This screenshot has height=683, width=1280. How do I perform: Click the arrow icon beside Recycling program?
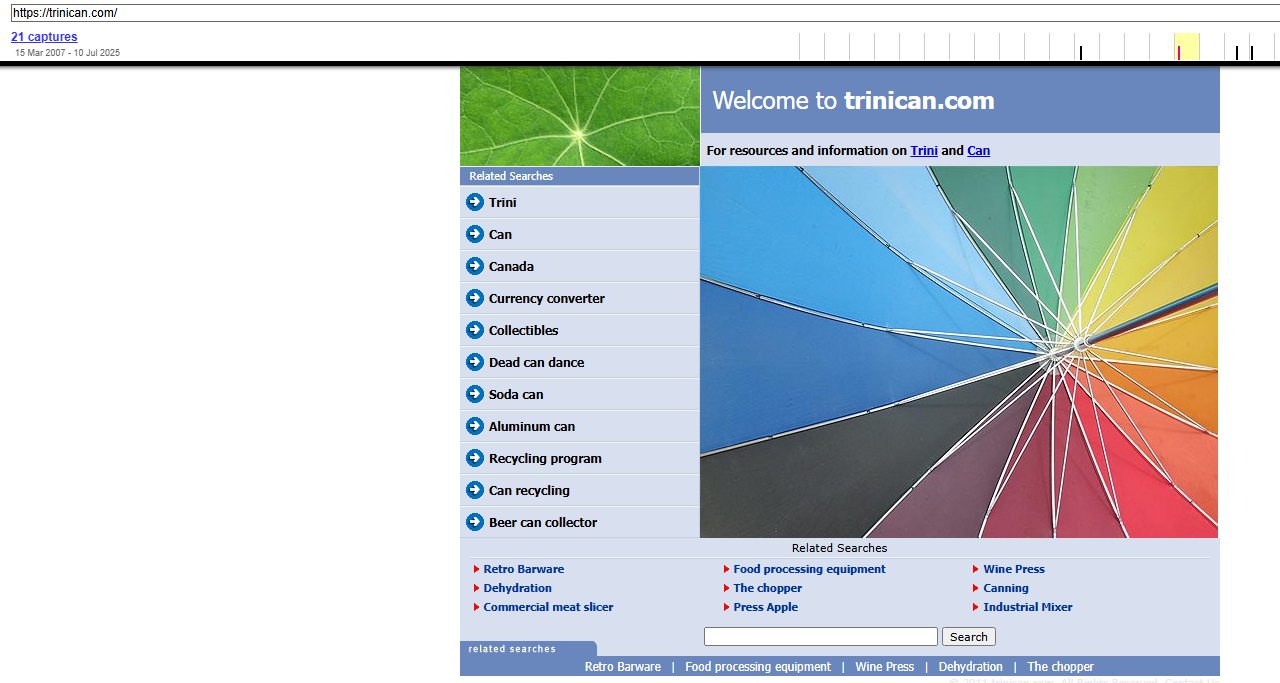point(474,458)
